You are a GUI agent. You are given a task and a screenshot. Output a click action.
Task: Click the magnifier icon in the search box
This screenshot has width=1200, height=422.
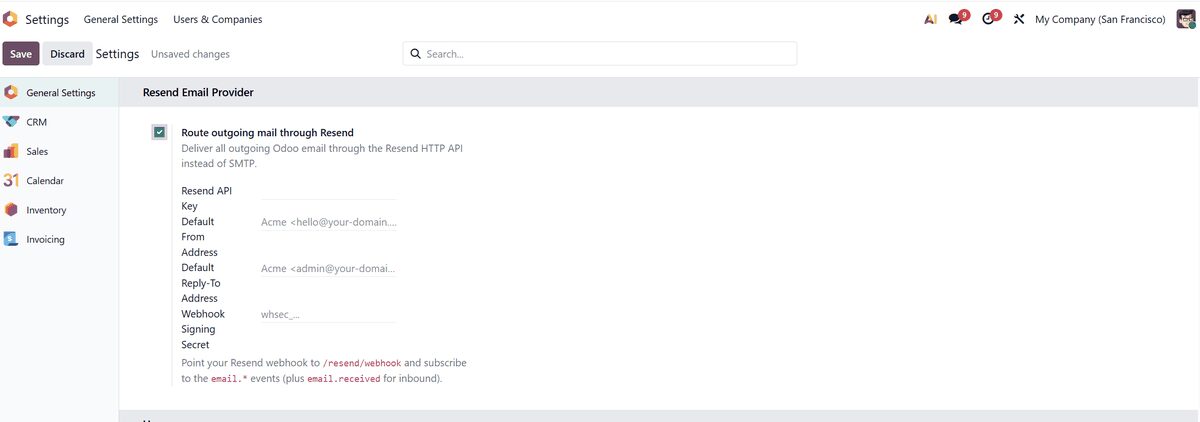pyautogui.click(x=416, y=54)
